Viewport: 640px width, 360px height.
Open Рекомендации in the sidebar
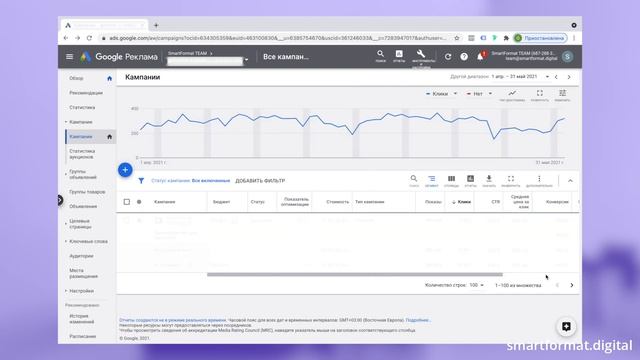86,93
